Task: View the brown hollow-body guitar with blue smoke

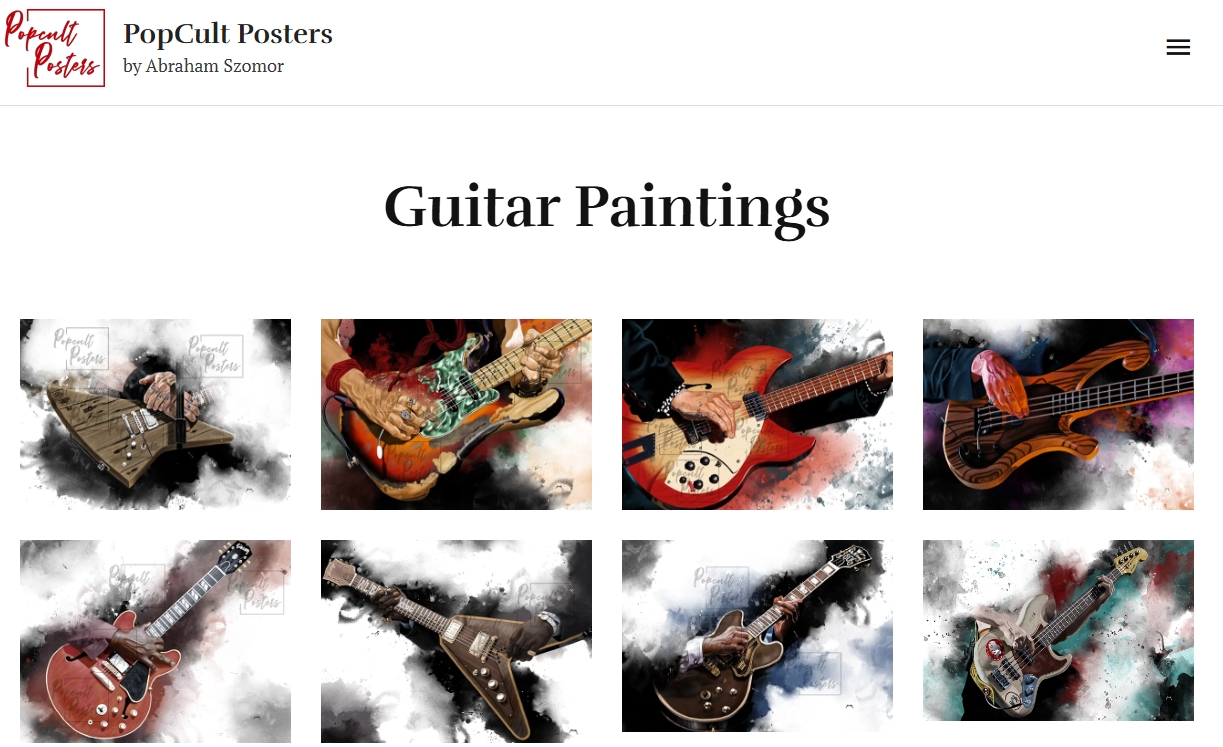Action: 757,636
